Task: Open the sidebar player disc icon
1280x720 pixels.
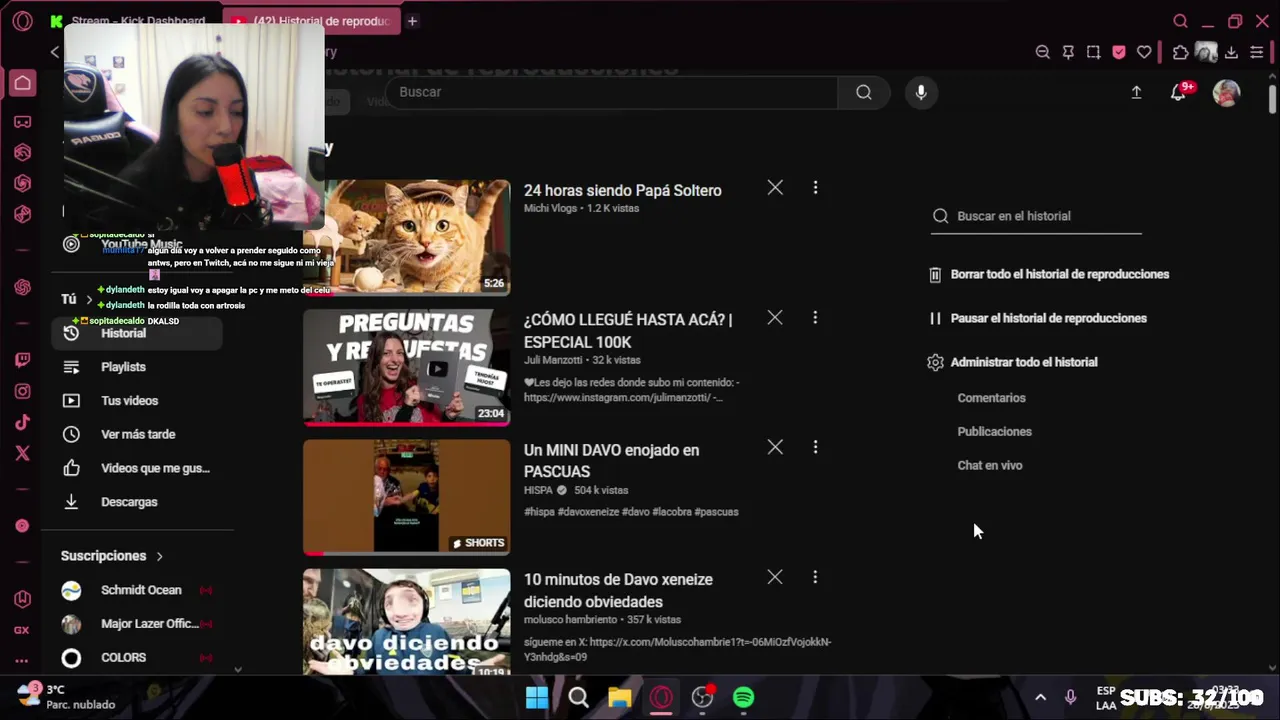Action: 22,526
